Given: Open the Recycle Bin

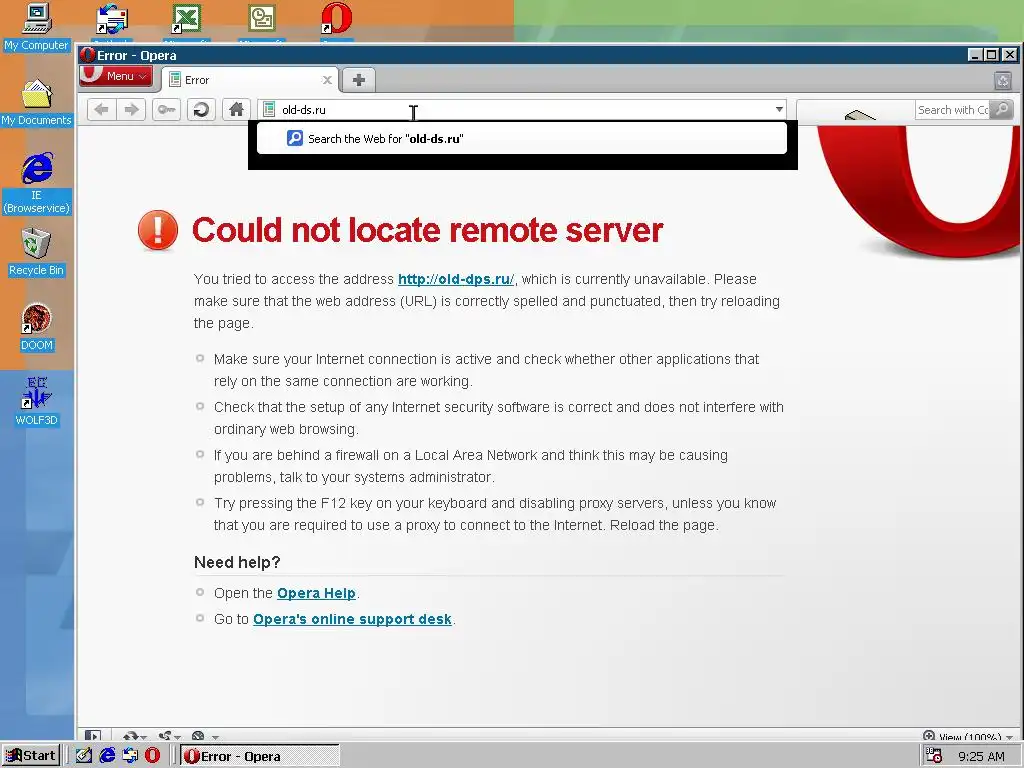Looking at the screenshot, I should coord(37,253).
